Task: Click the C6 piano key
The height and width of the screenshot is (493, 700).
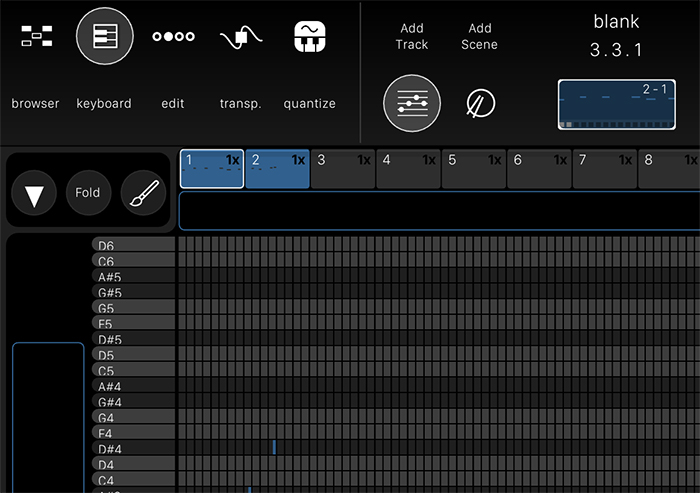Action: click(x=133, y=260)
